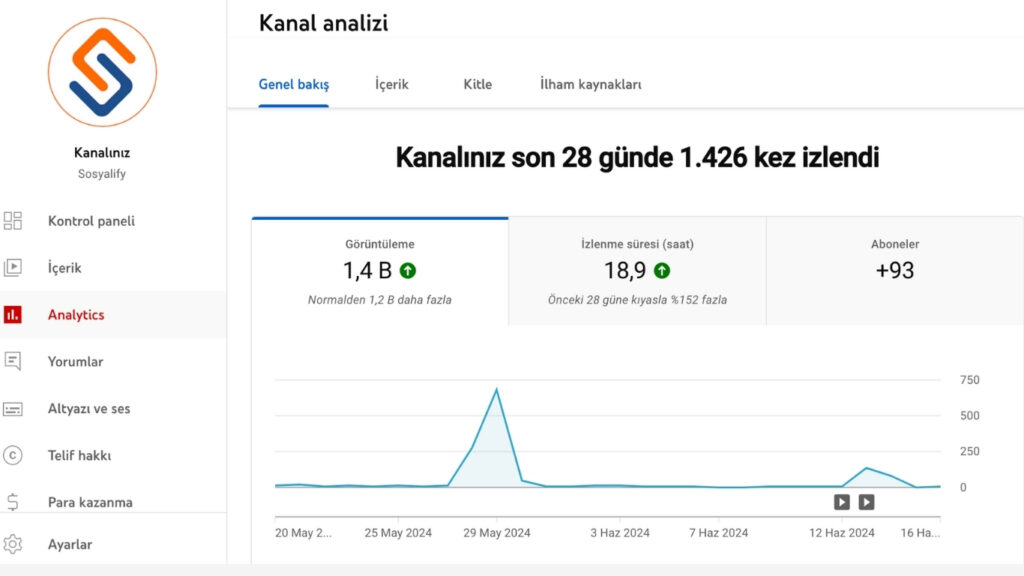Click the +93 subscribers value
This screenshot has height=576, width=1024.
pos(895,270)
